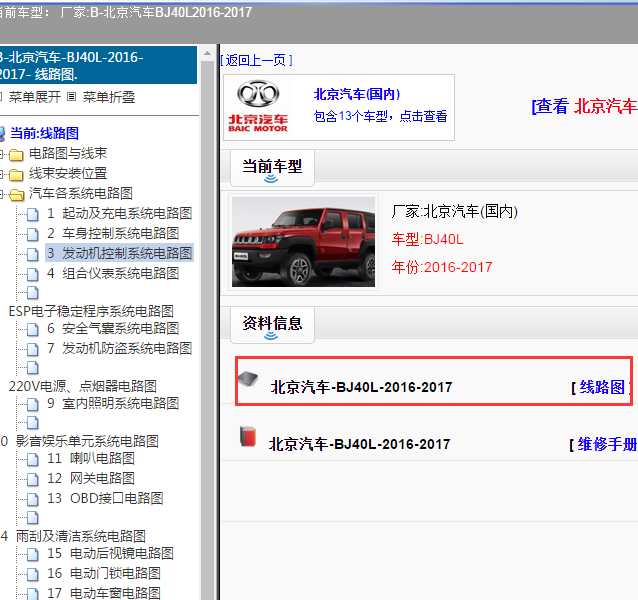Click the open folder icon for 汽车各系统电路图
This screenshot has height=600, width=638.
(x=16, y=194)
